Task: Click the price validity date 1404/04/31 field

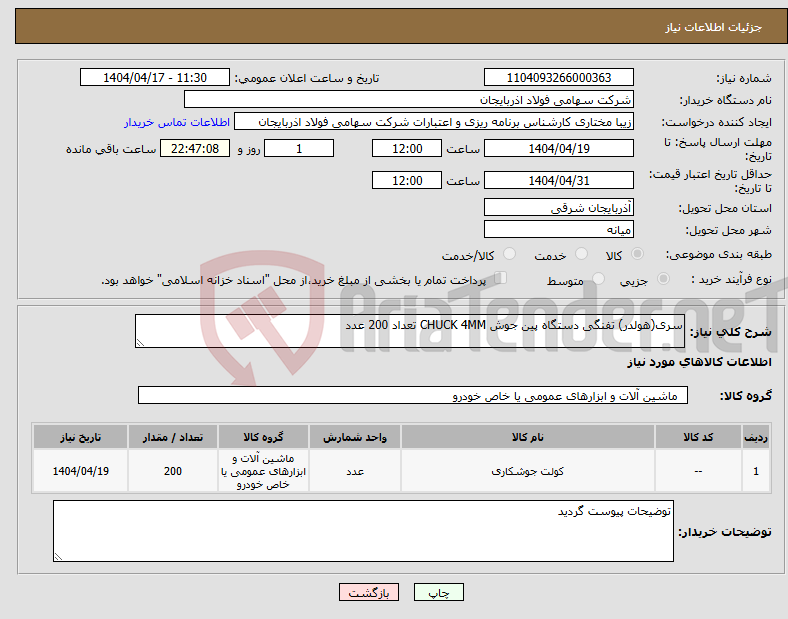Action: coord(559,180)
